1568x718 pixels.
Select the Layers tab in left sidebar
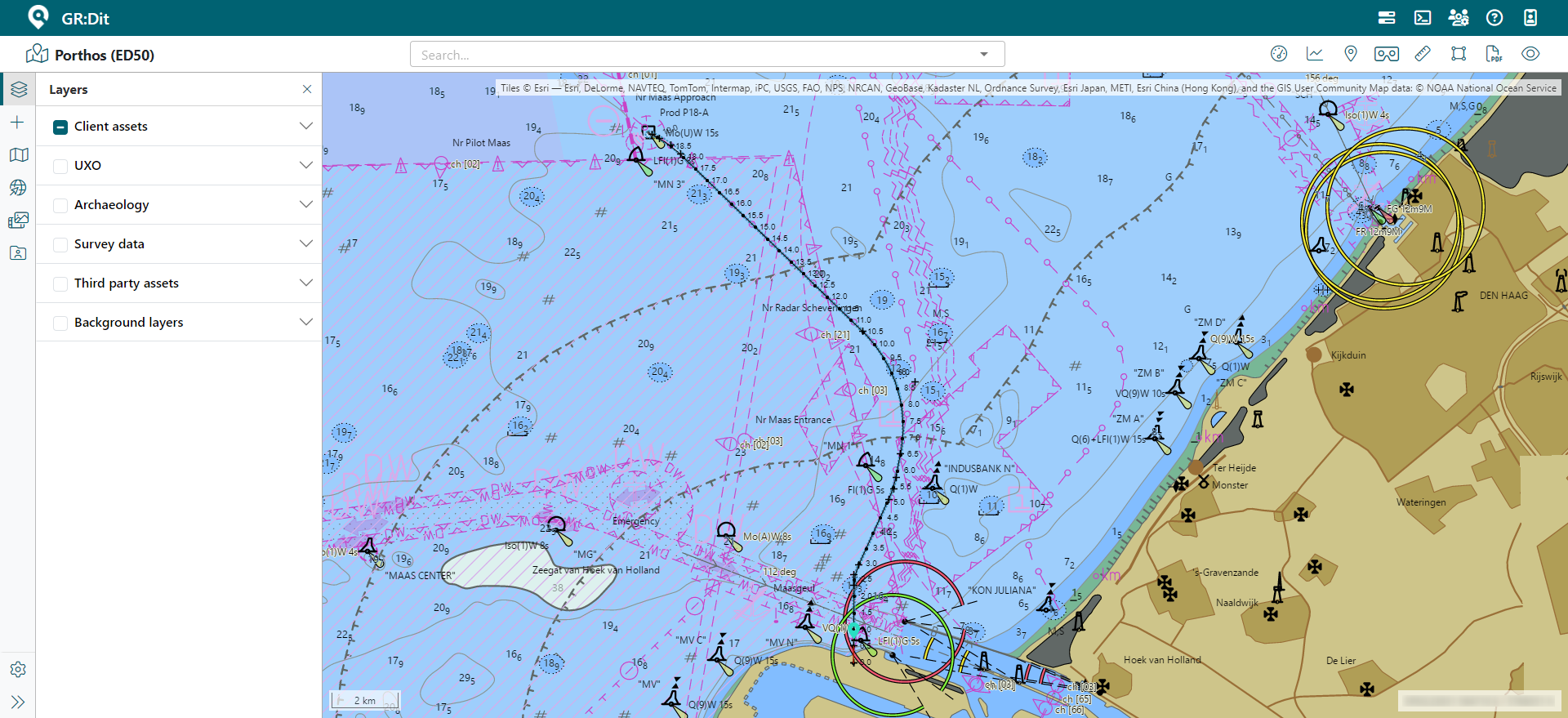pos(18,89)
